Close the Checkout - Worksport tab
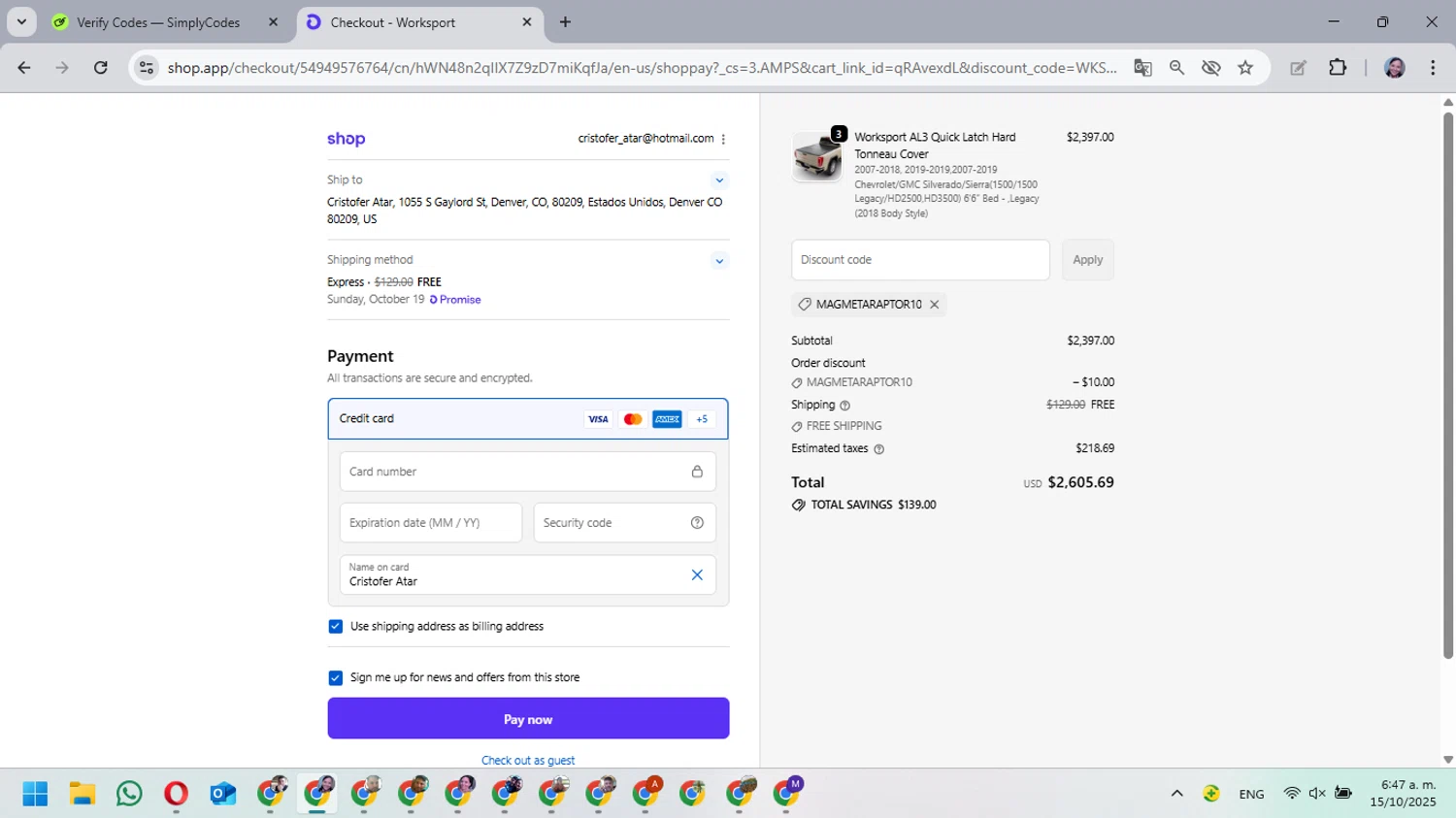 pyautogui.click(x=527, y=22)
